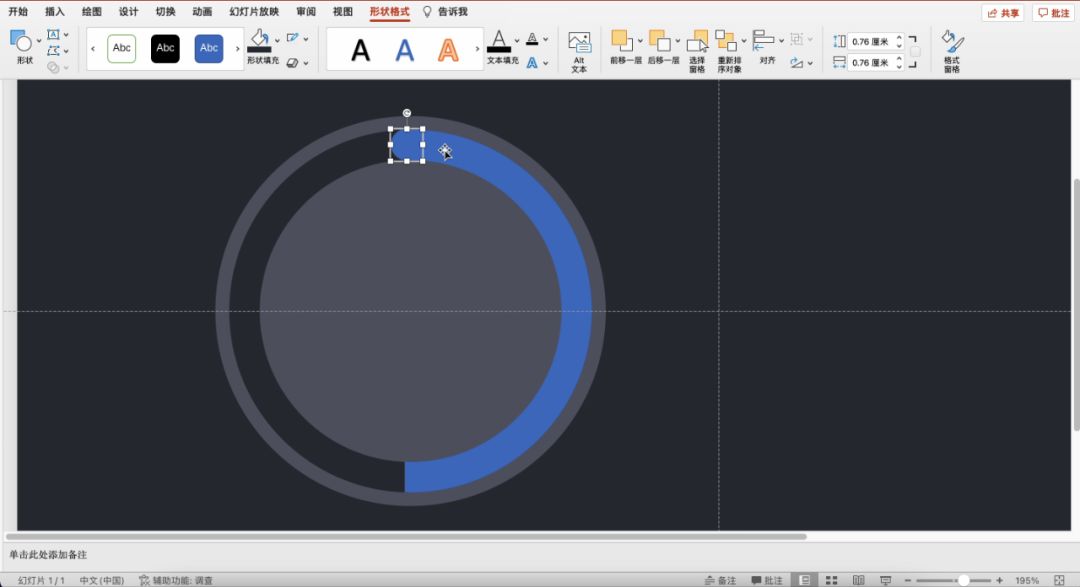Screen dimensions: 1080x587
Task: Click the 告诉我 tell me search
Action: pyautogui.click(x=445, y=11)
